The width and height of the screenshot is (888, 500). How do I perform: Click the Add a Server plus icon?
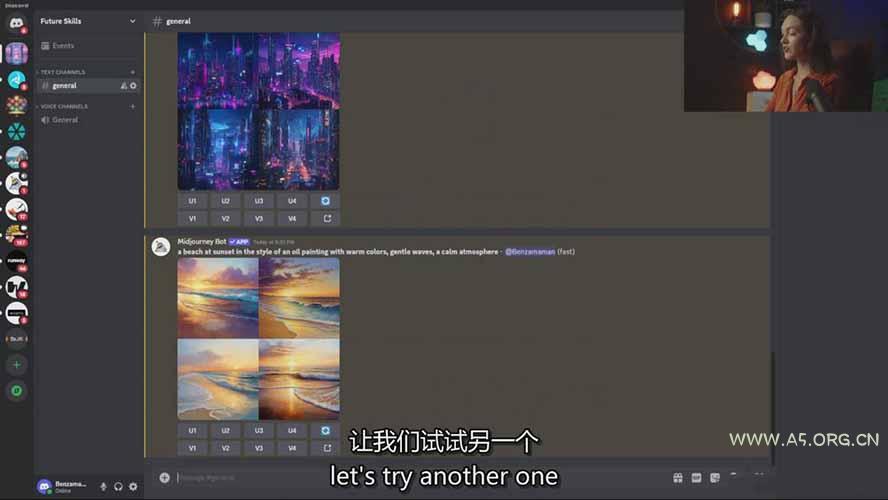point(16,365)
